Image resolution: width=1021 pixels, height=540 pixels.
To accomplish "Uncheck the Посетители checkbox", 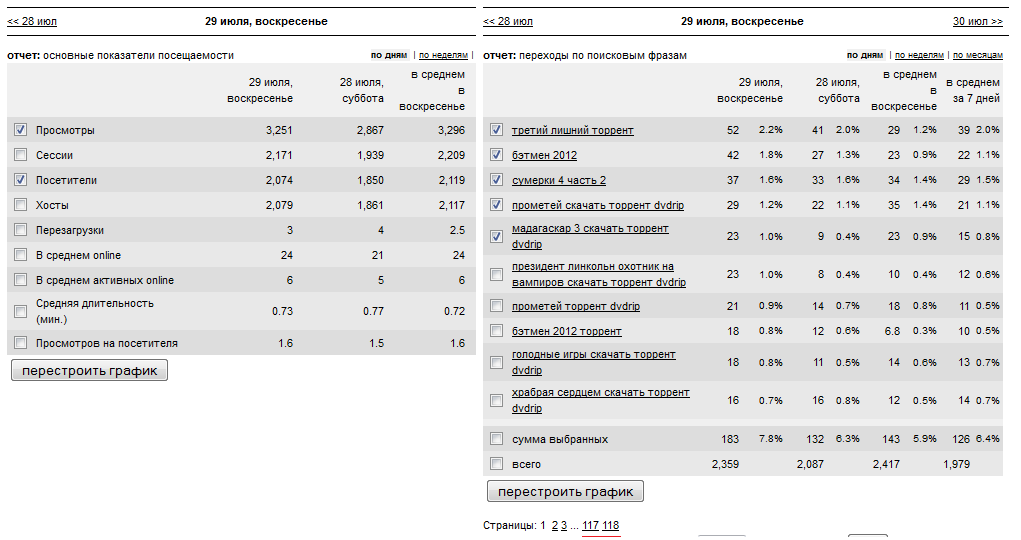I will tap(21, 180).
